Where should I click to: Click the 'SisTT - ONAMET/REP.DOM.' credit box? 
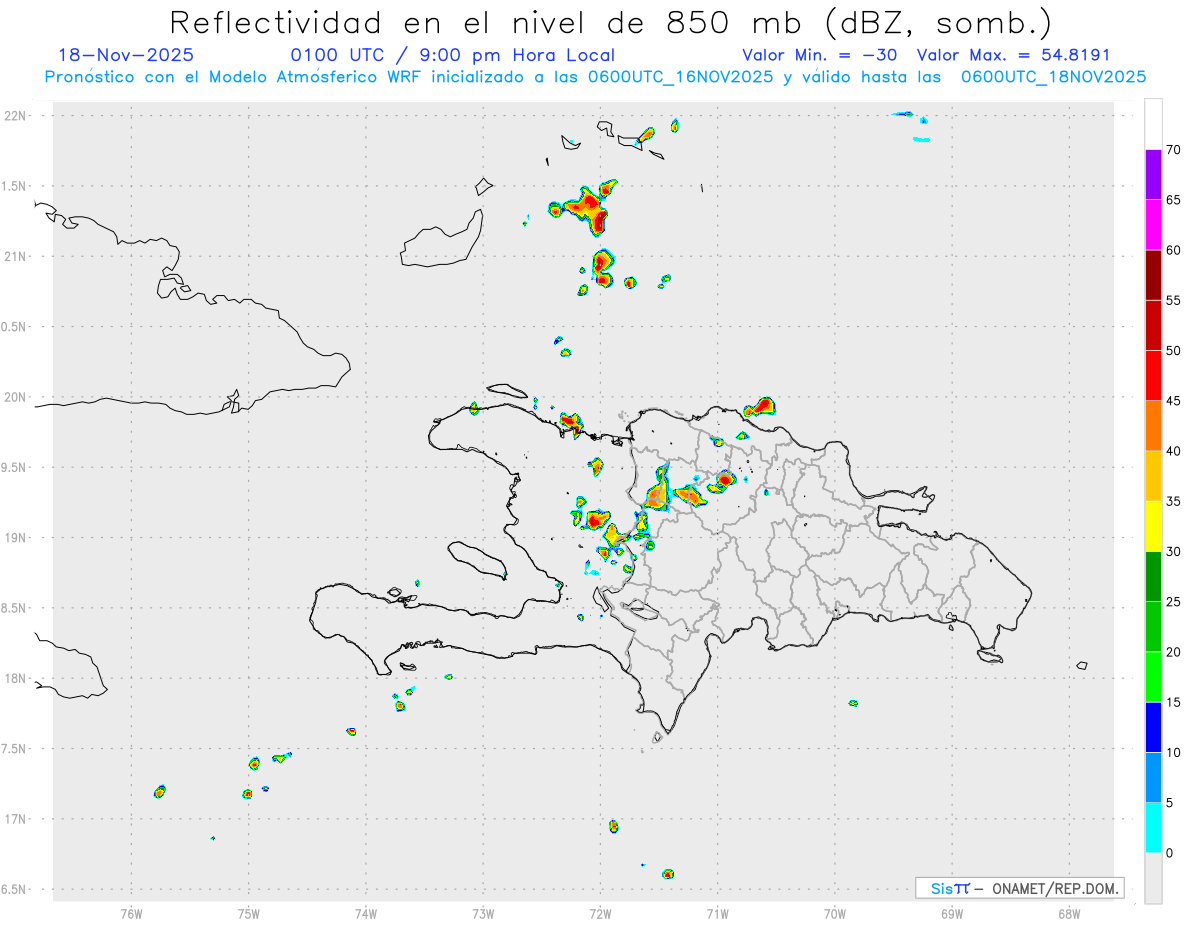pyautogui.click(x=1019, y=888)
